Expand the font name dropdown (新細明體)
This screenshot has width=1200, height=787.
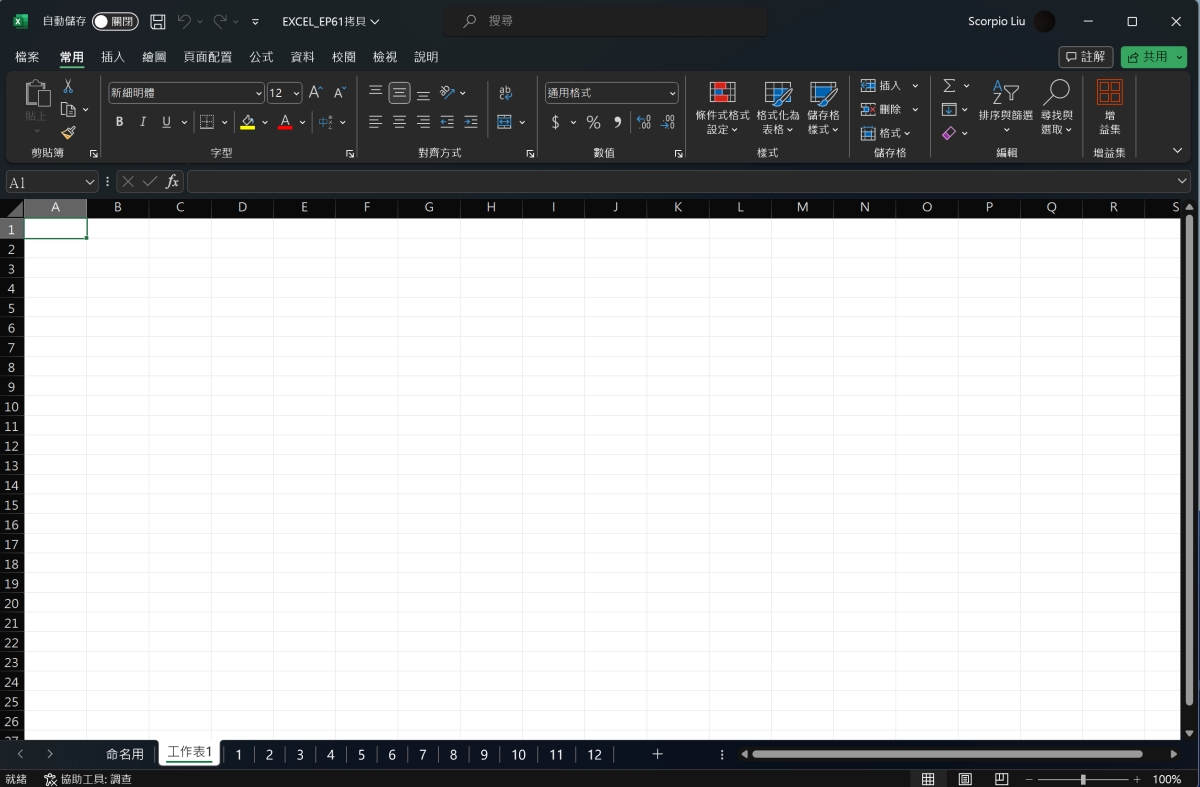click(x=258, y=93)
